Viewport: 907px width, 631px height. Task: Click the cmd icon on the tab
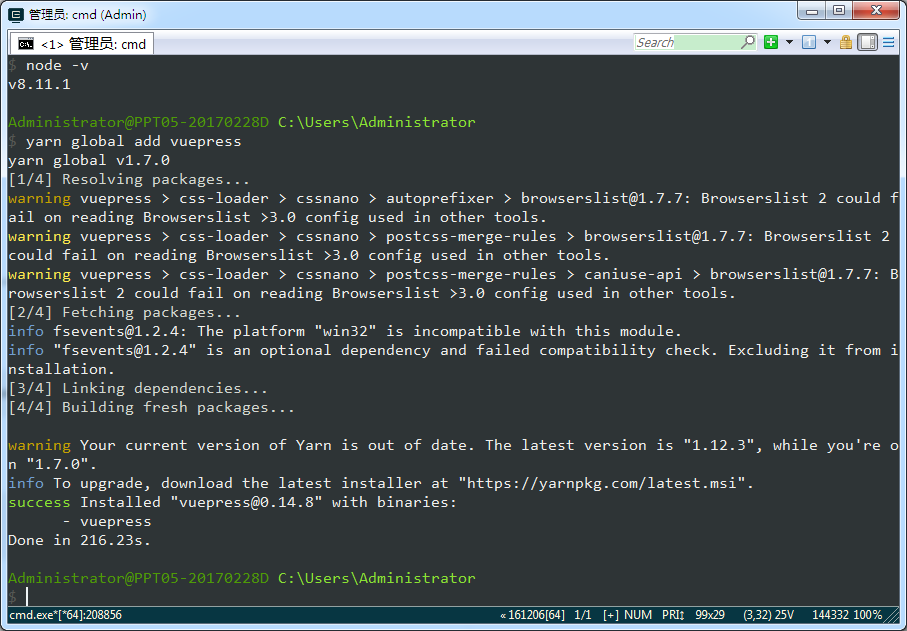coord(25,44)
